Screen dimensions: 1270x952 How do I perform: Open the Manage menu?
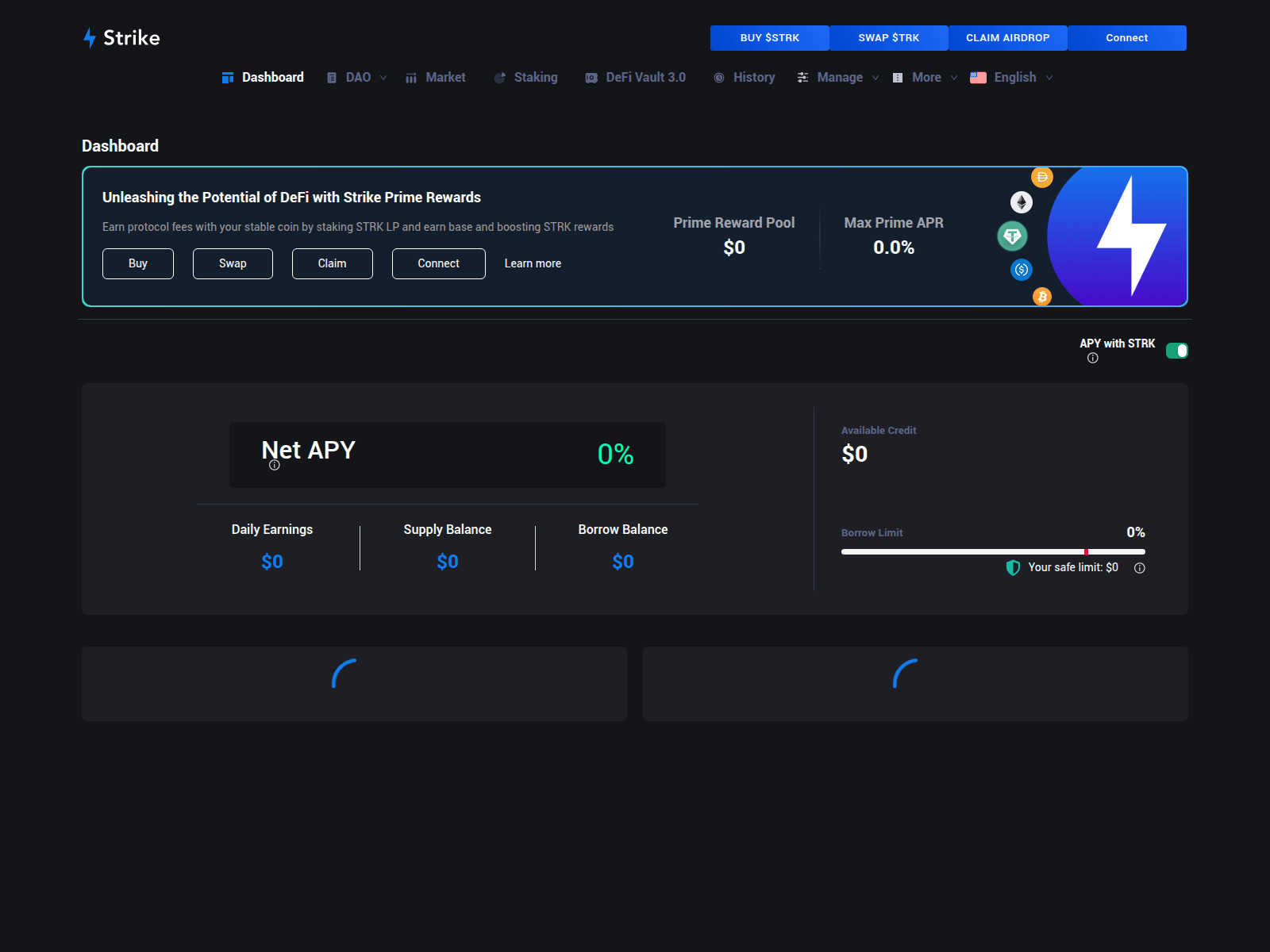(x=838, y=78)
